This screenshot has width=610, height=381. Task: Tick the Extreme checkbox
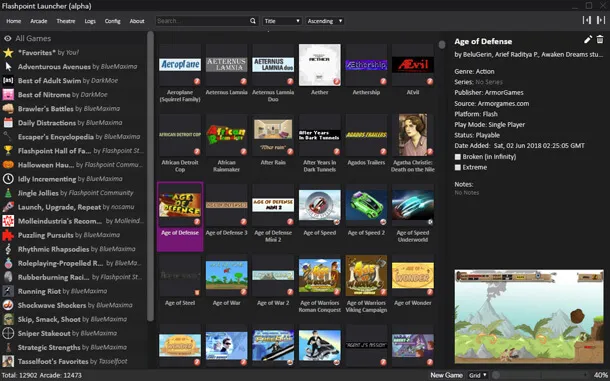tap(458, 167)
